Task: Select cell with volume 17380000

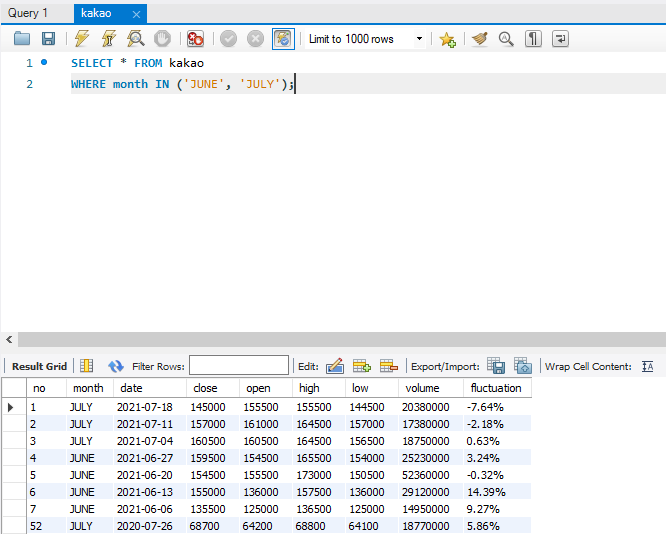Action: pos(431,424)
